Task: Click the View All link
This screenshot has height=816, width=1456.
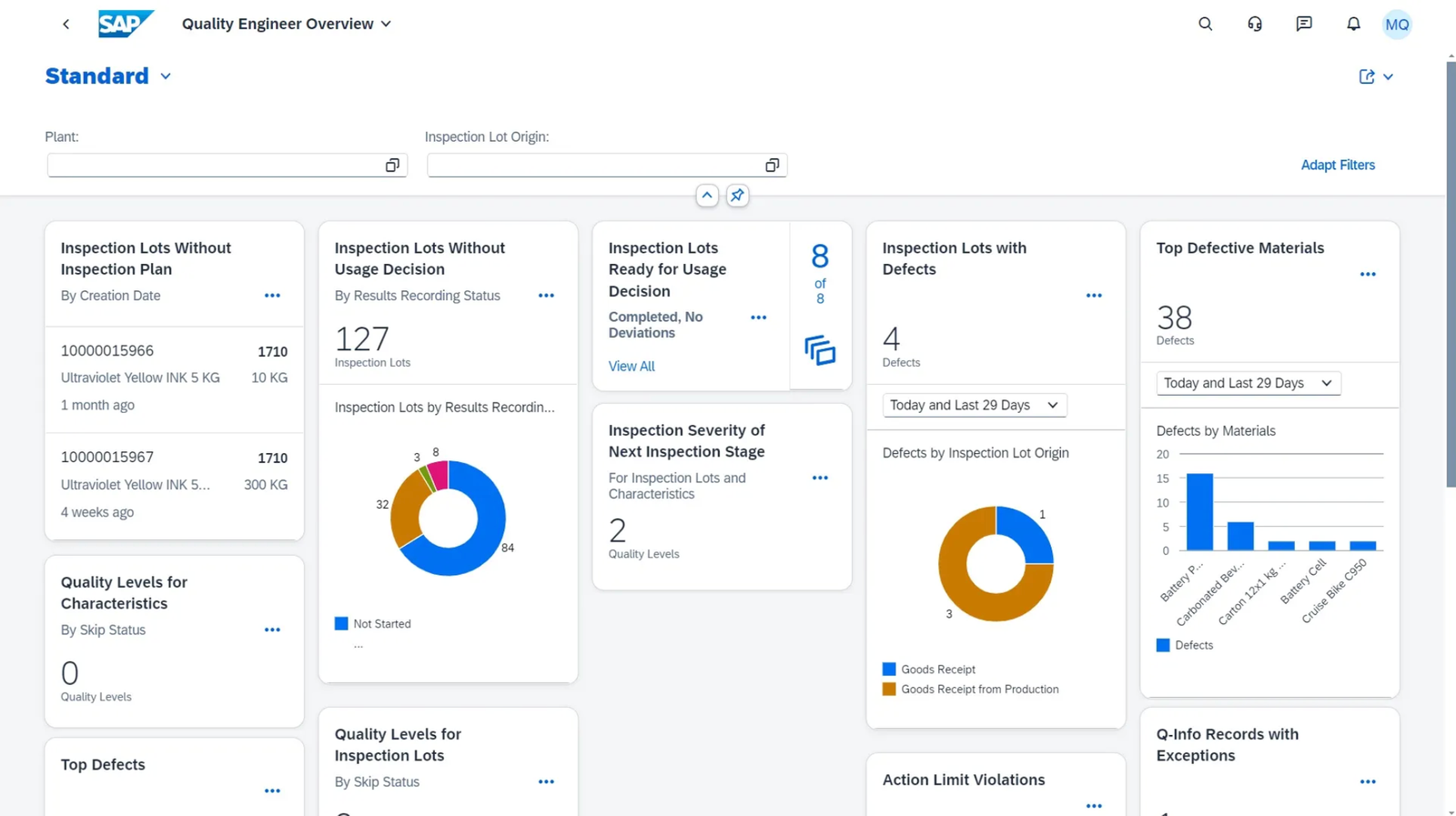Action: pyautogui.click(x=631, y=367)
